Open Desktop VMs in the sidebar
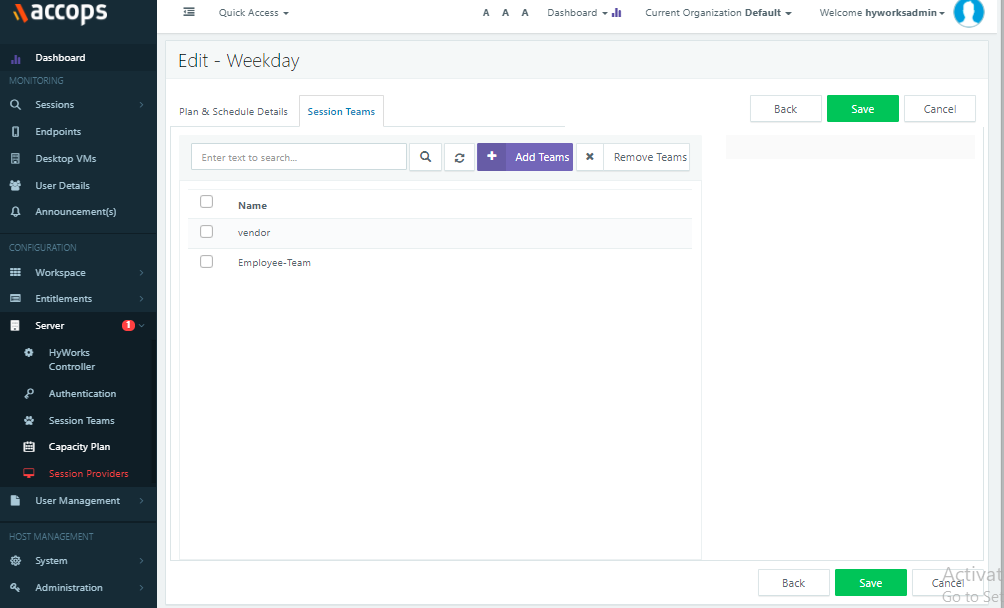 click(65, 159)
